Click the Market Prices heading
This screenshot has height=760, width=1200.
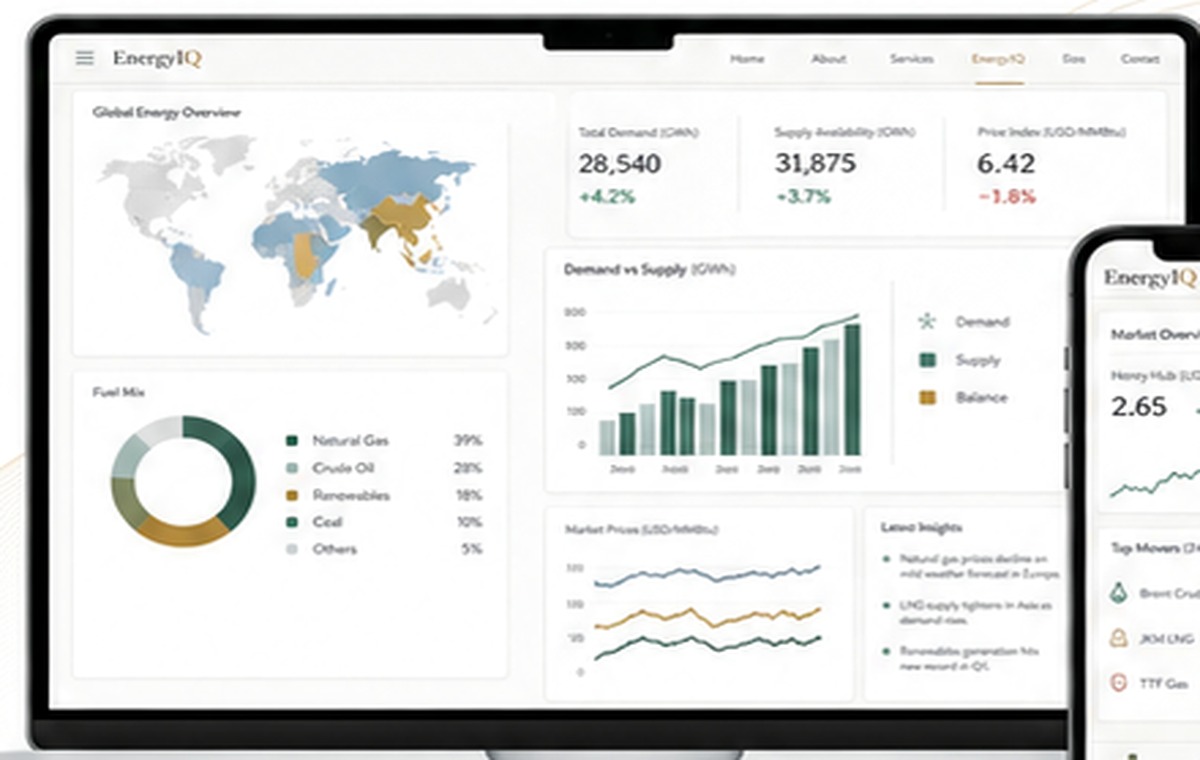(642, 529)
